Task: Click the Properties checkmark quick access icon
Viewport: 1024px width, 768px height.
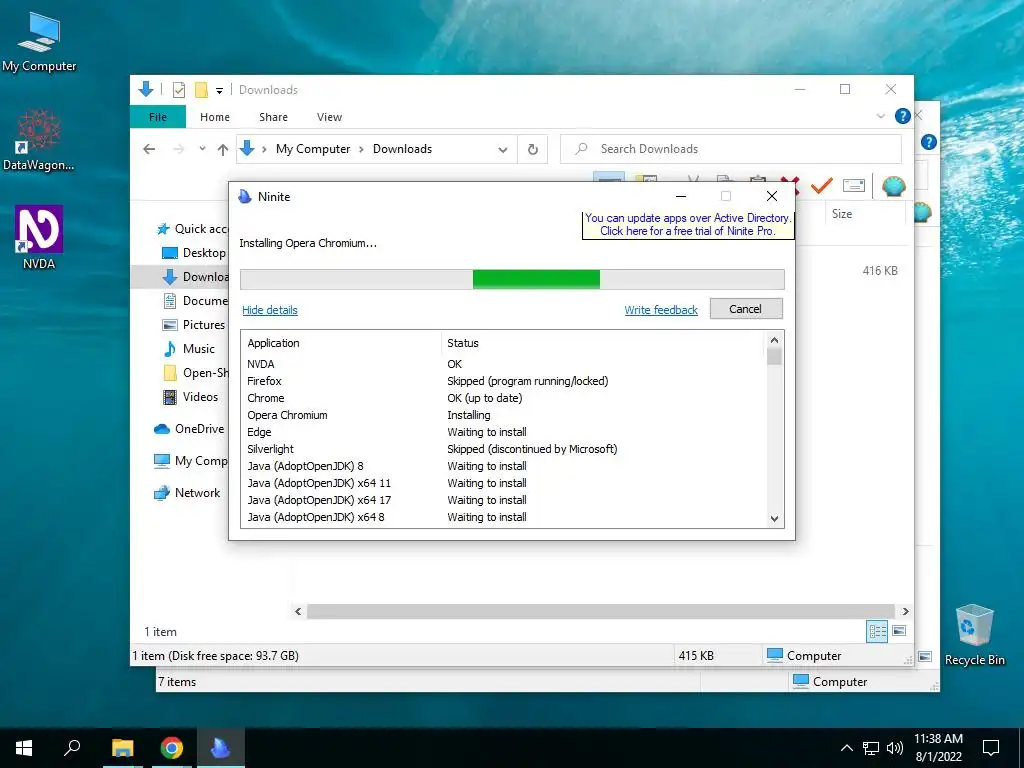Action: (x=179, y=90)
